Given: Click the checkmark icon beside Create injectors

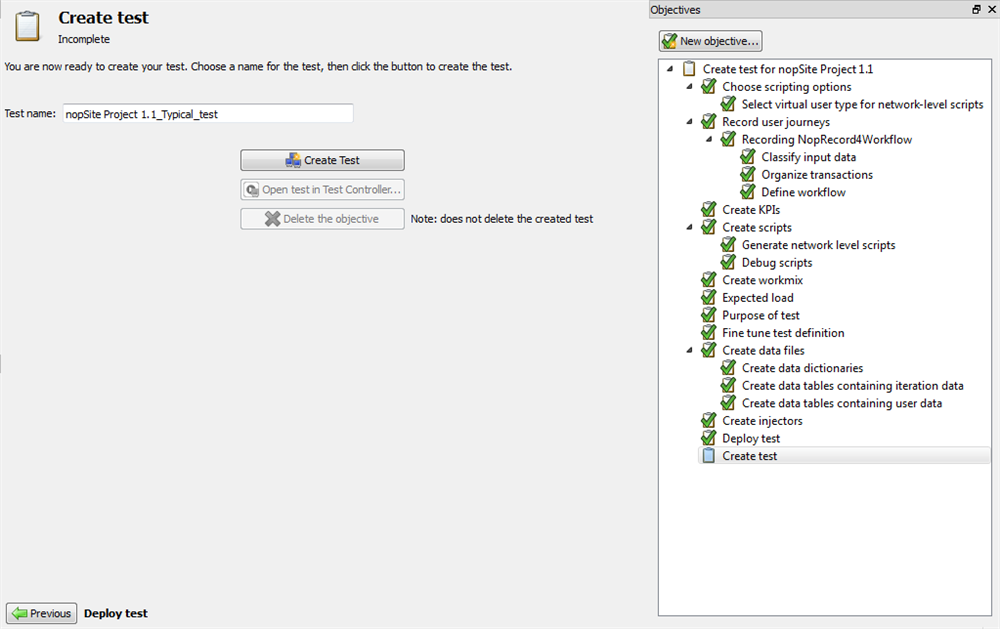Looking at the screenshot, I should click(x=708, y=421).
